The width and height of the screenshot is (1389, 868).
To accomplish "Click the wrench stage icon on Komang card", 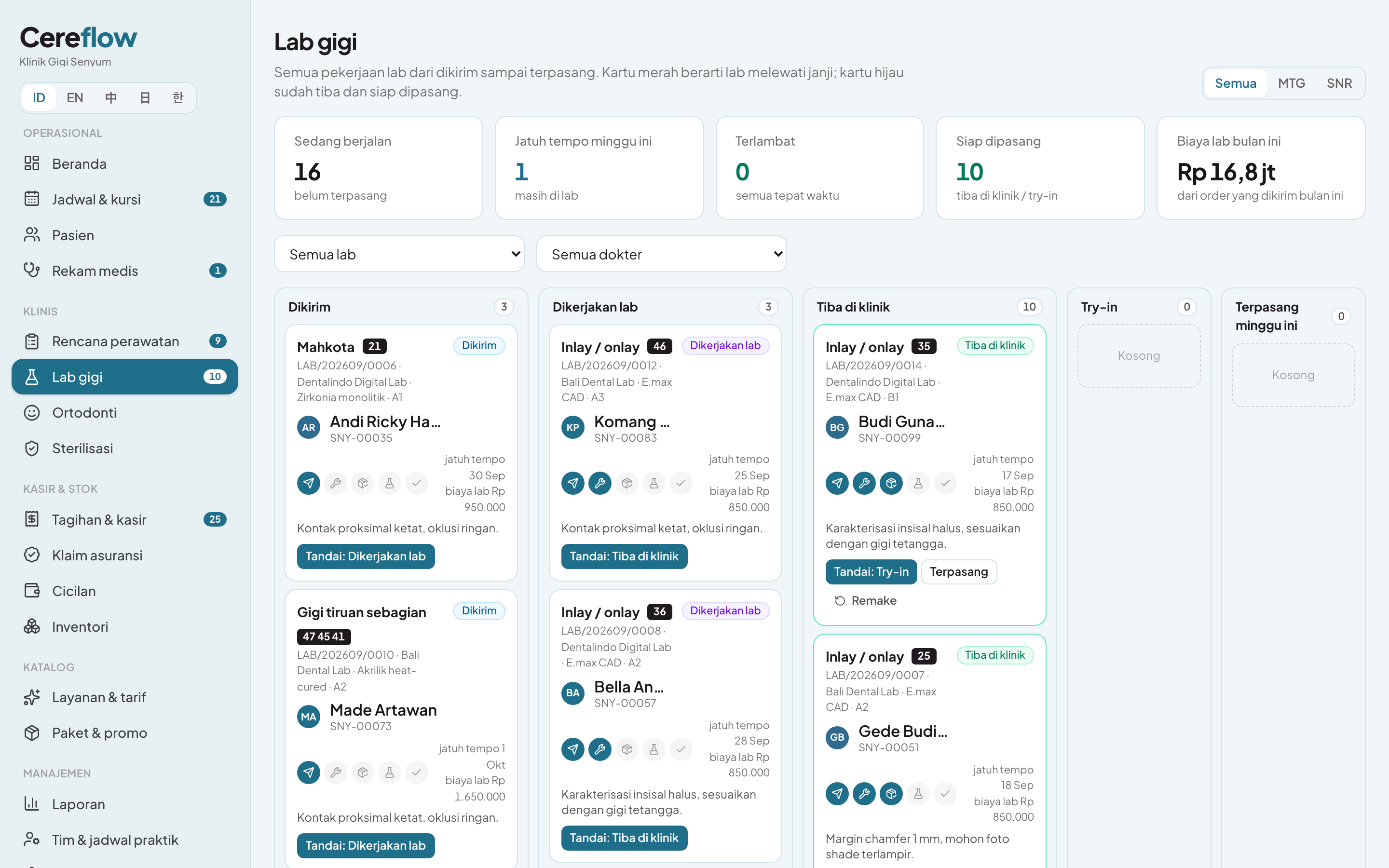I will tap(600, 483).
